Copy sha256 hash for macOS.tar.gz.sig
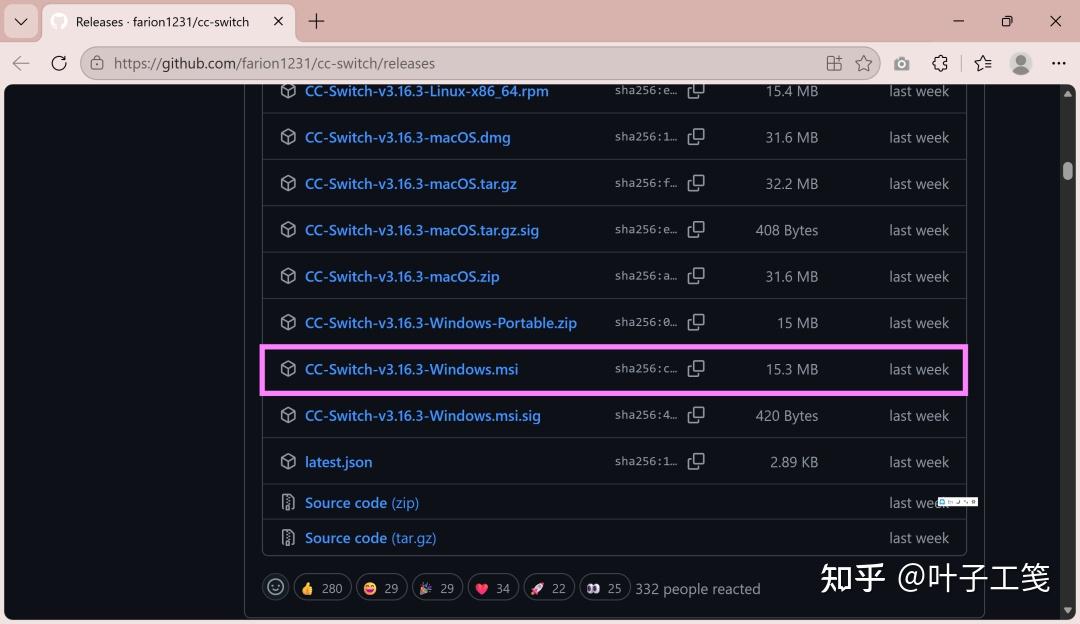 click(696, 229)
